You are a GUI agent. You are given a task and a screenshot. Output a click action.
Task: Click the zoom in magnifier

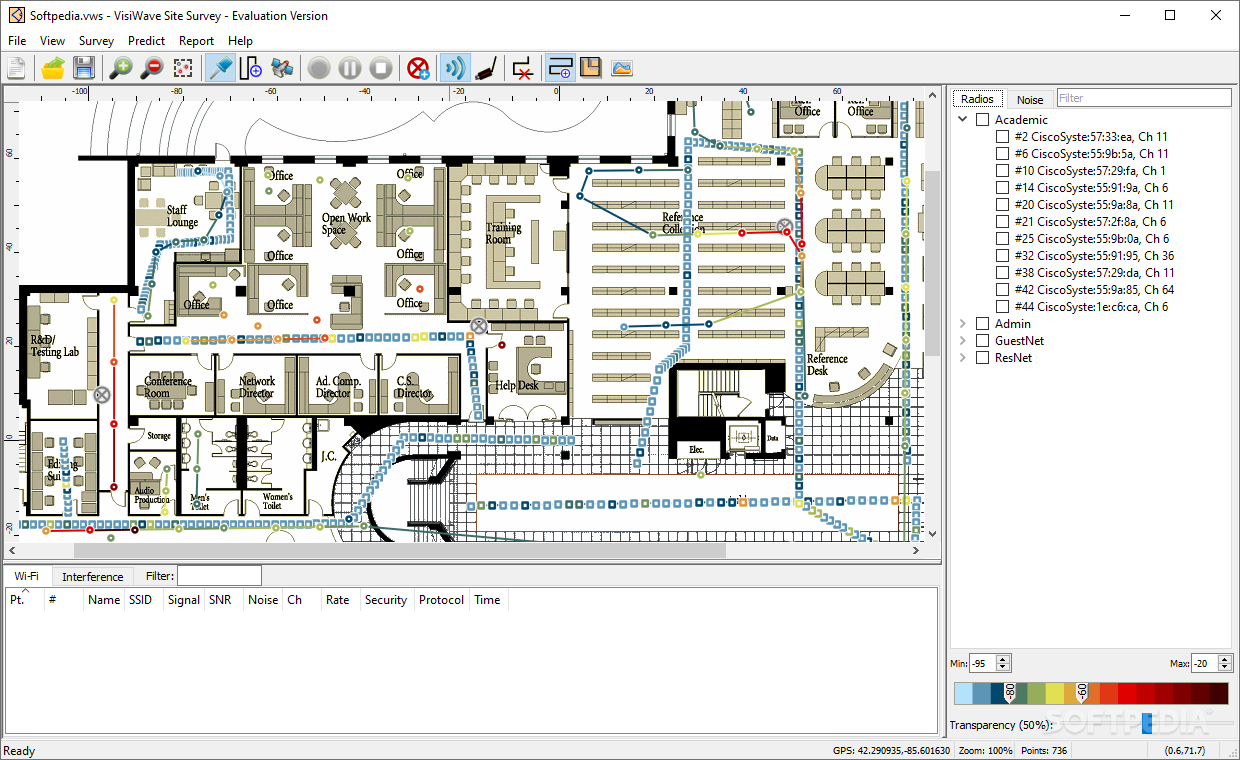[x=121, y=68]
